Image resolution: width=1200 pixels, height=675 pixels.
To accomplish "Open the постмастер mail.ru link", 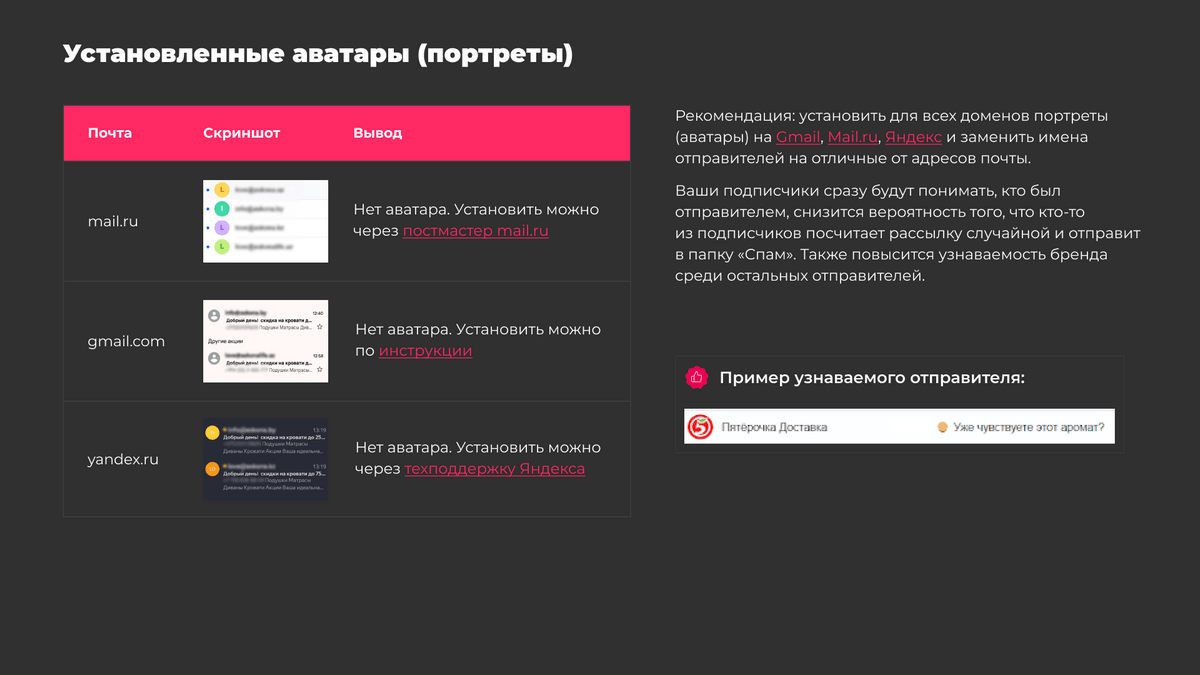I will coord(476,231).
